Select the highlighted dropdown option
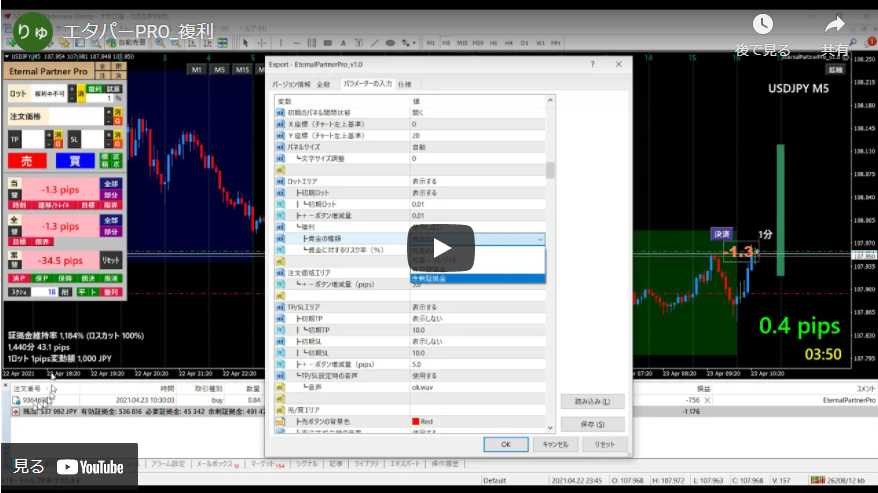 click(478, 278)
